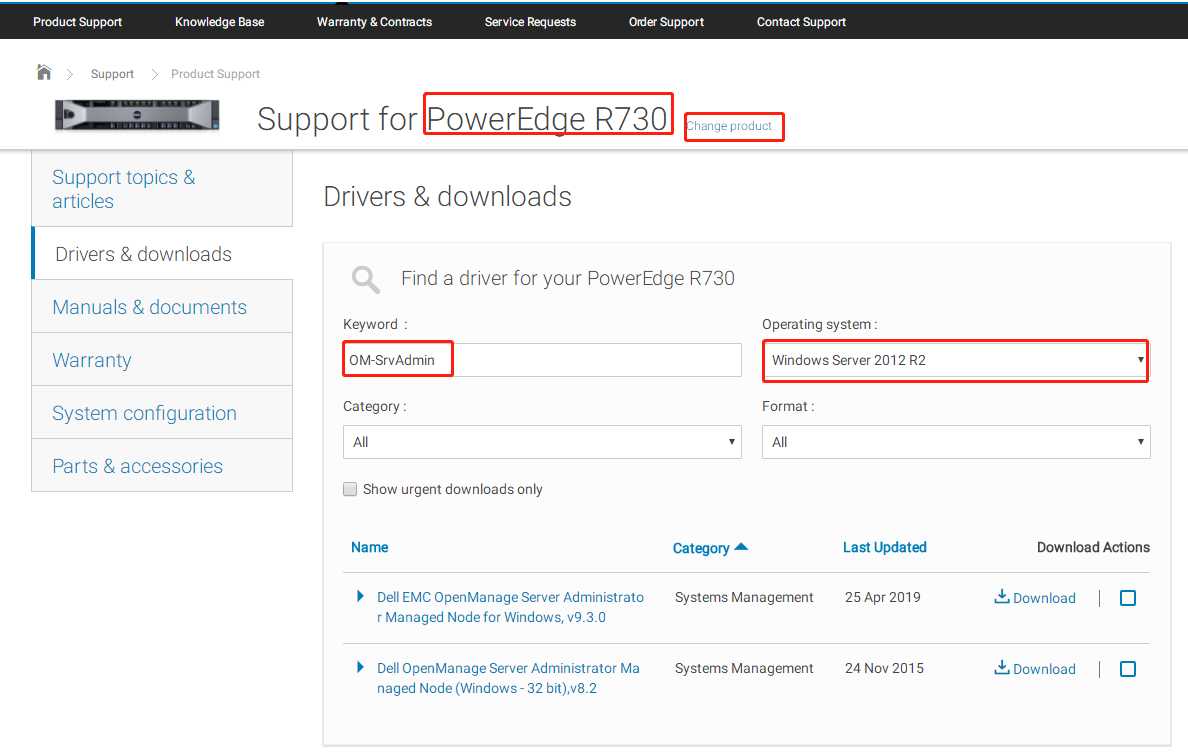Select System configuration sidebar tab
Viewport: 1188px width, 754px height.
pos(162,413)
